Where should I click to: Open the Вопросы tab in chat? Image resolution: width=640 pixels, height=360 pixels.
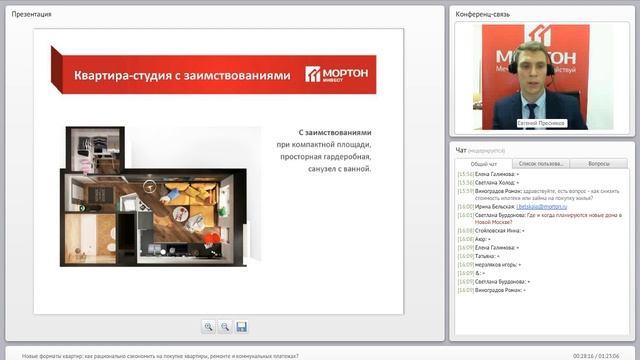[599, 164]
